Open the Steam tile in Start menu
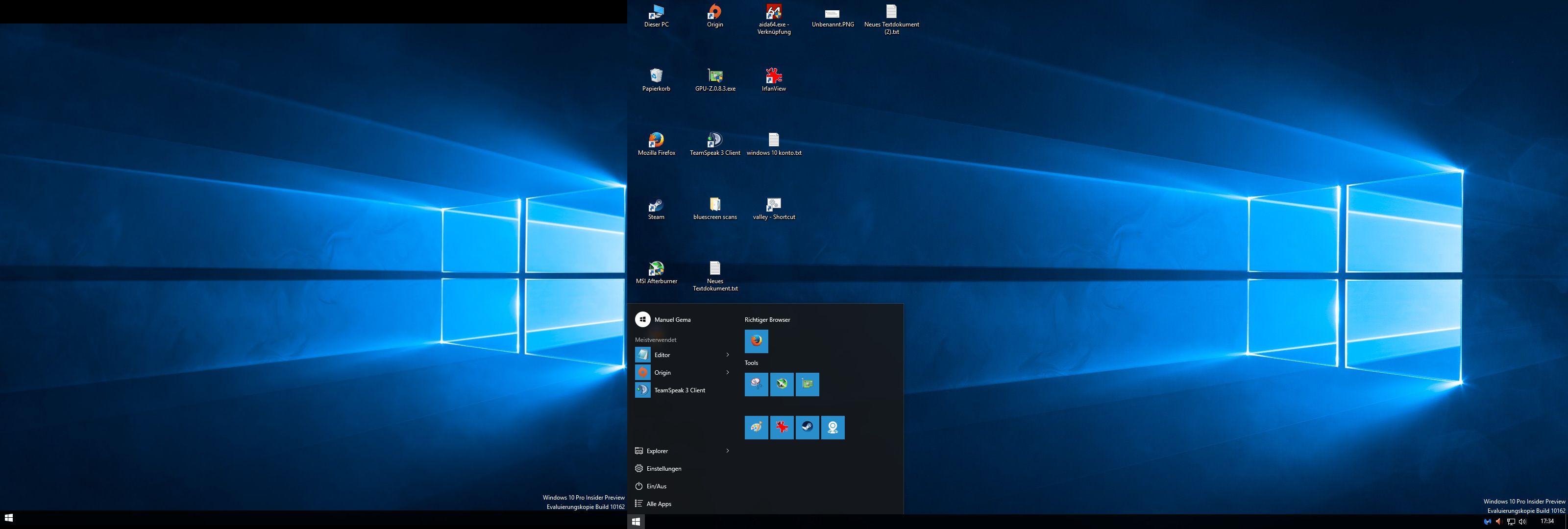Image resolution: width=1568 pixels, height=529 pixels. pyautogui.click(x=807, y=427)
